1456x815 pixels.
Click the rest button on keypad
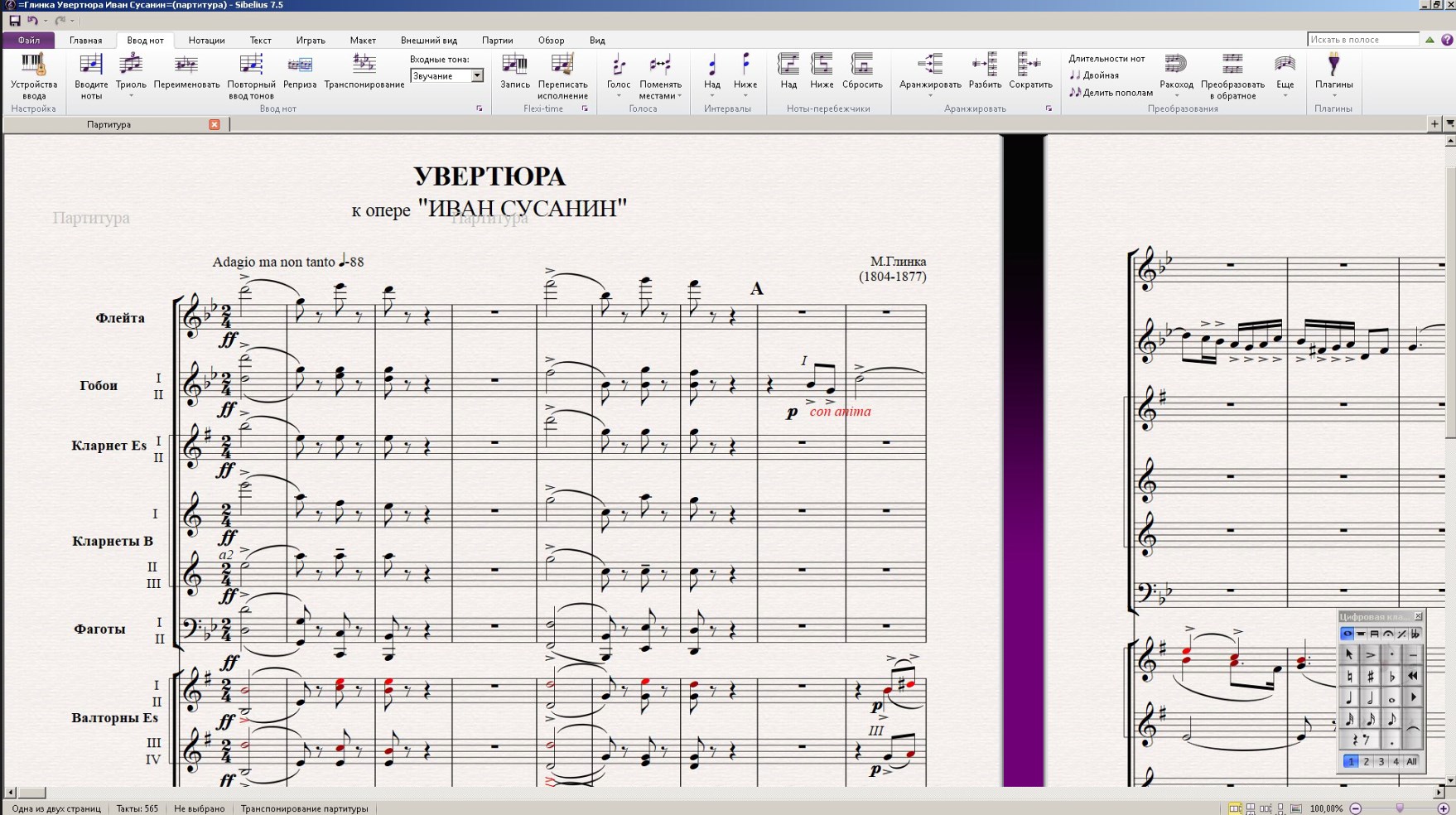coord(1360,740)
